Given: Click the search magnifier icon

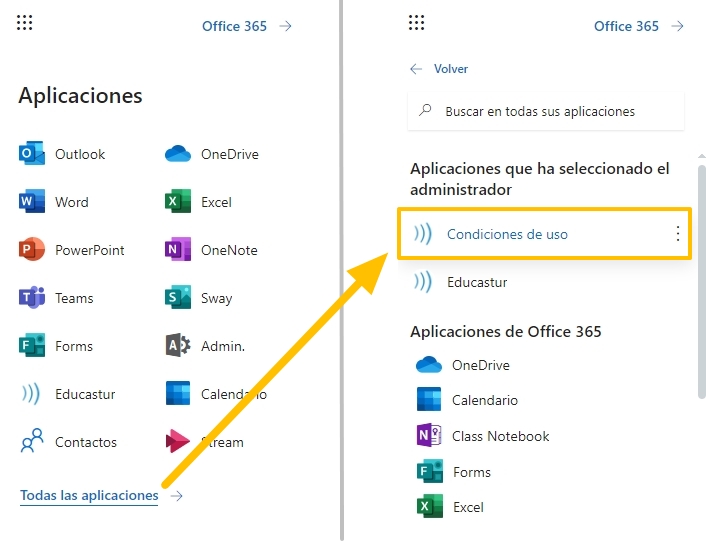Looking at the screenshot, I should coord(425,110).
